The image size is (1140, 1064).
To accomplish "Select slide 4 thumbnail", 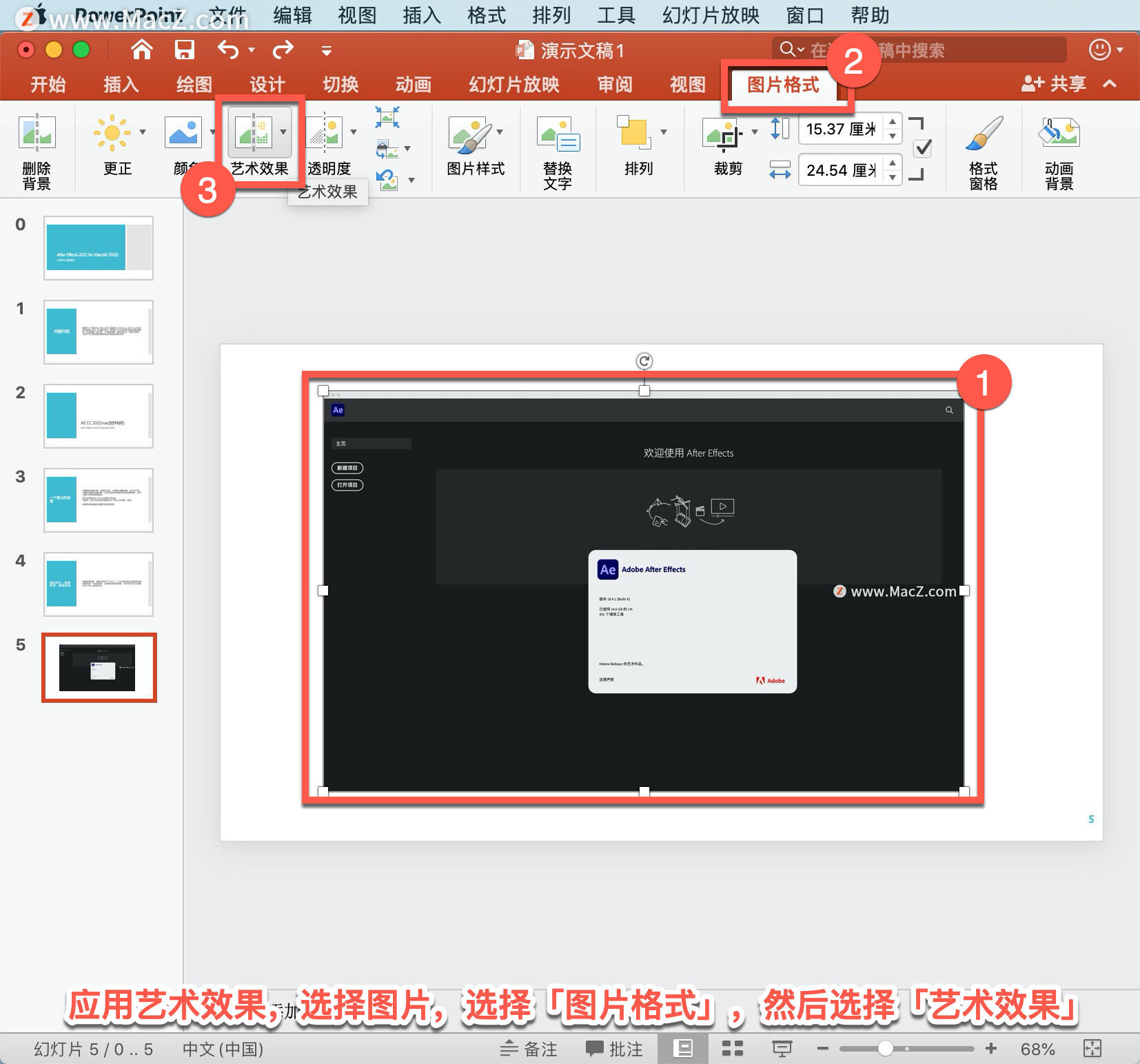I will pos(99,584).
